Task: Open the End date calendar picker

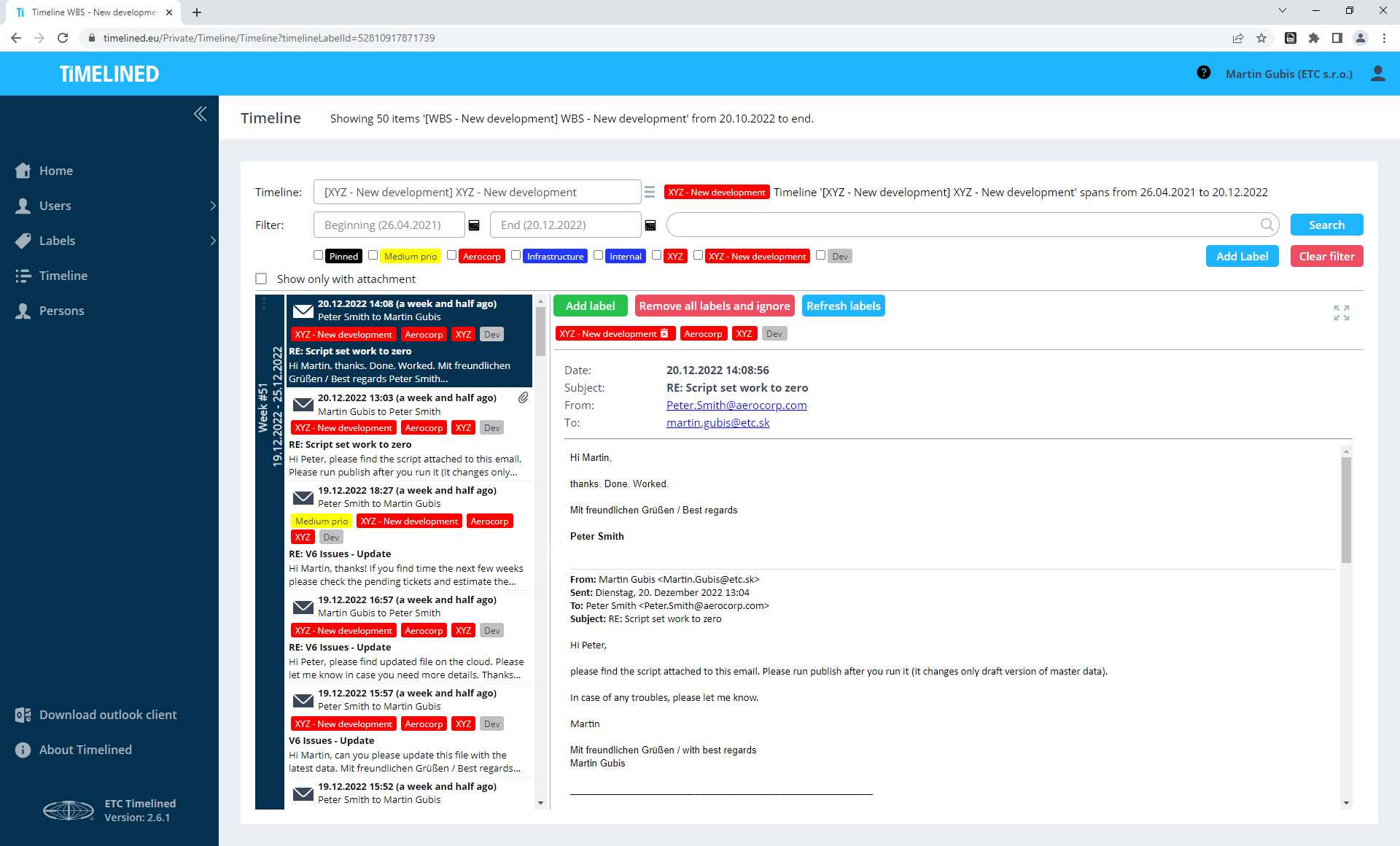Action: point(650,225)
